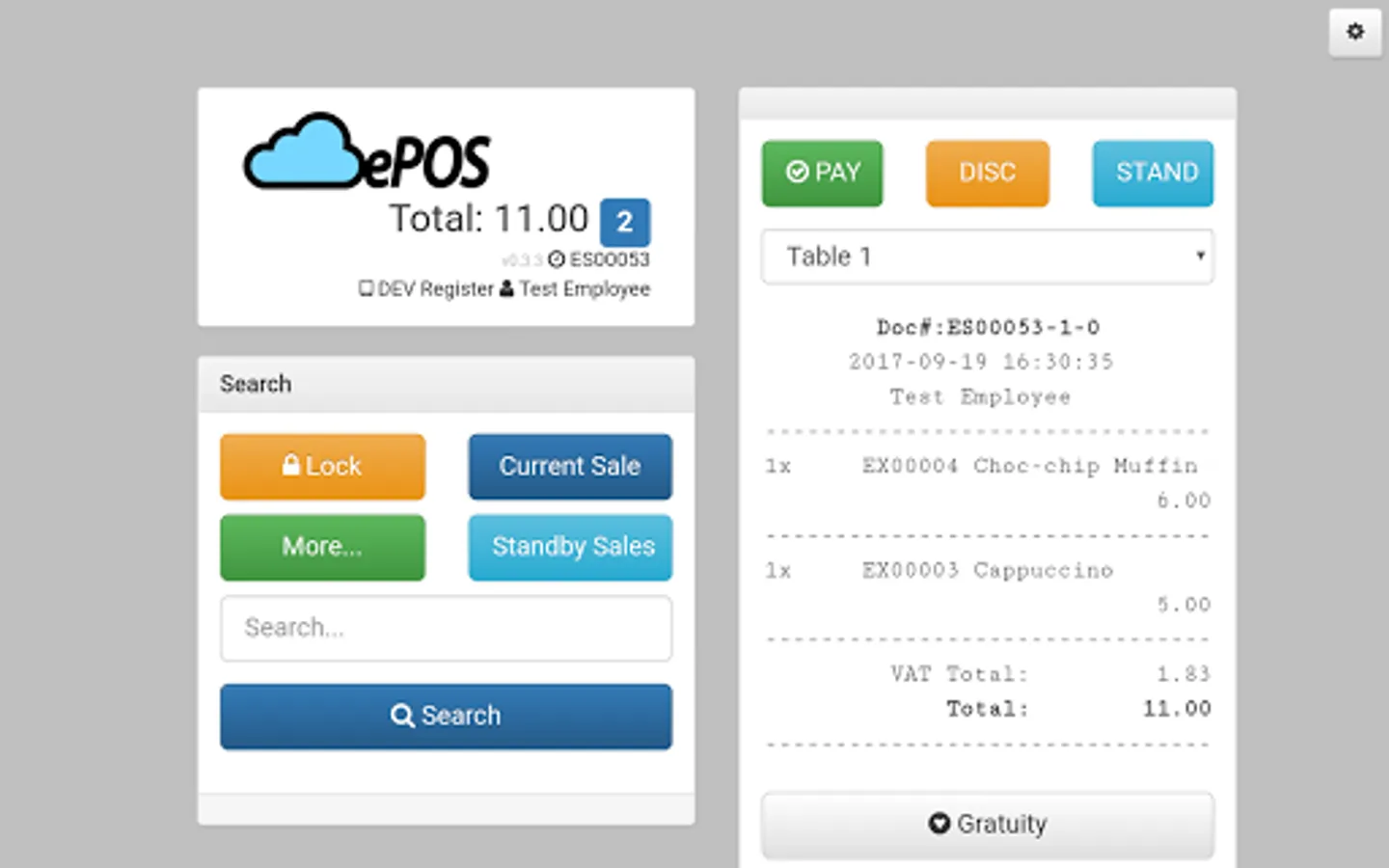Select the Choc-chip Muffin line item
The image size is (1389, 868).
pos(987,483)
